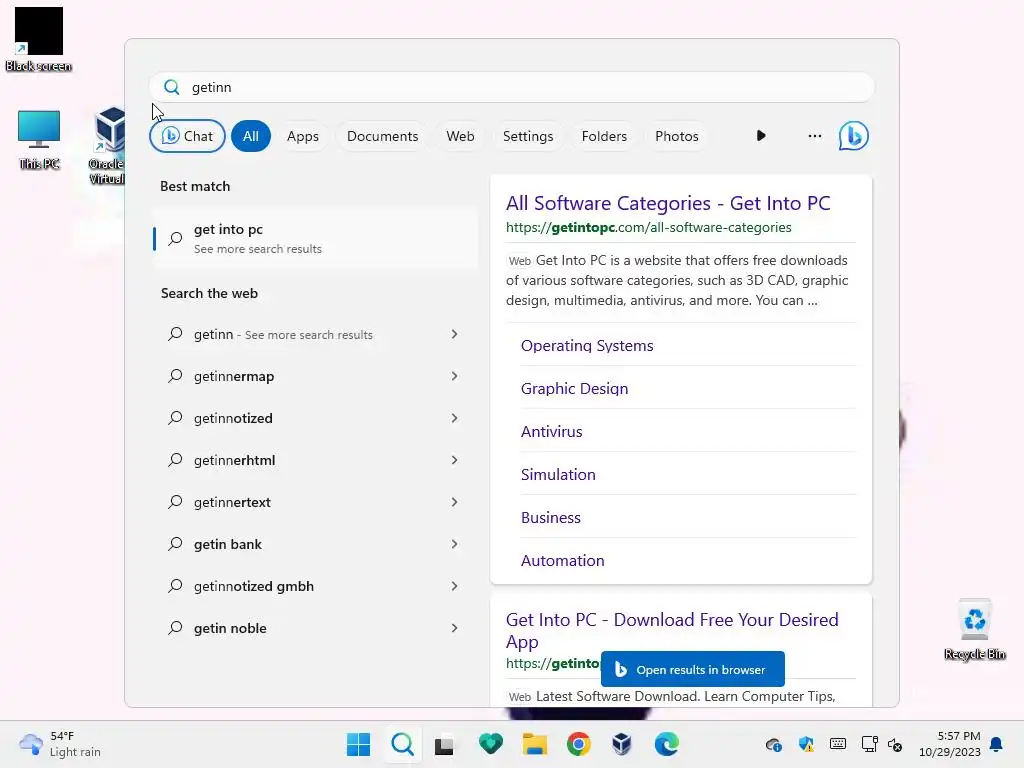Click search icon beside 'getin bank' suggestion
Viewport: 1024px width, 768px height.
click(x=175, y=544)
